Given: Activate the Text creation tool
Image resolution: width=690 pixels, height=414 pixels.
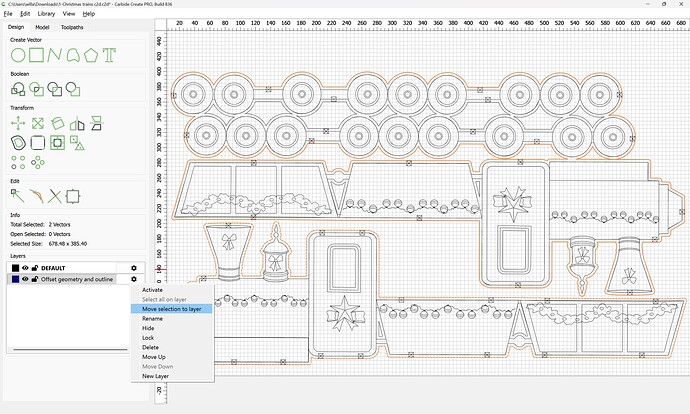Looking at the screenshot, I should 109,54.
